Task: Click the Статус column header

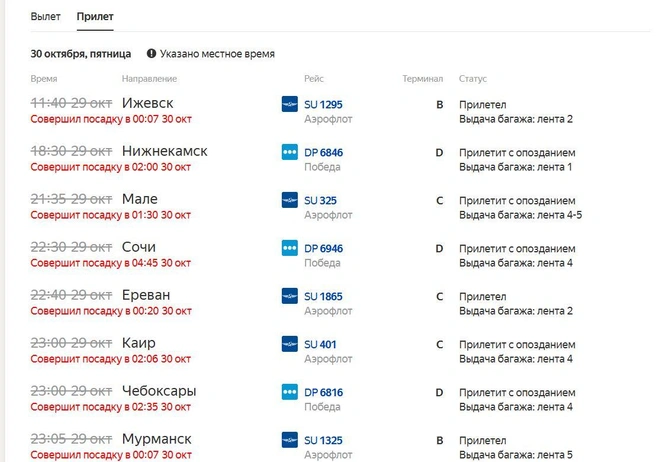Action: [x=473, y=79]
